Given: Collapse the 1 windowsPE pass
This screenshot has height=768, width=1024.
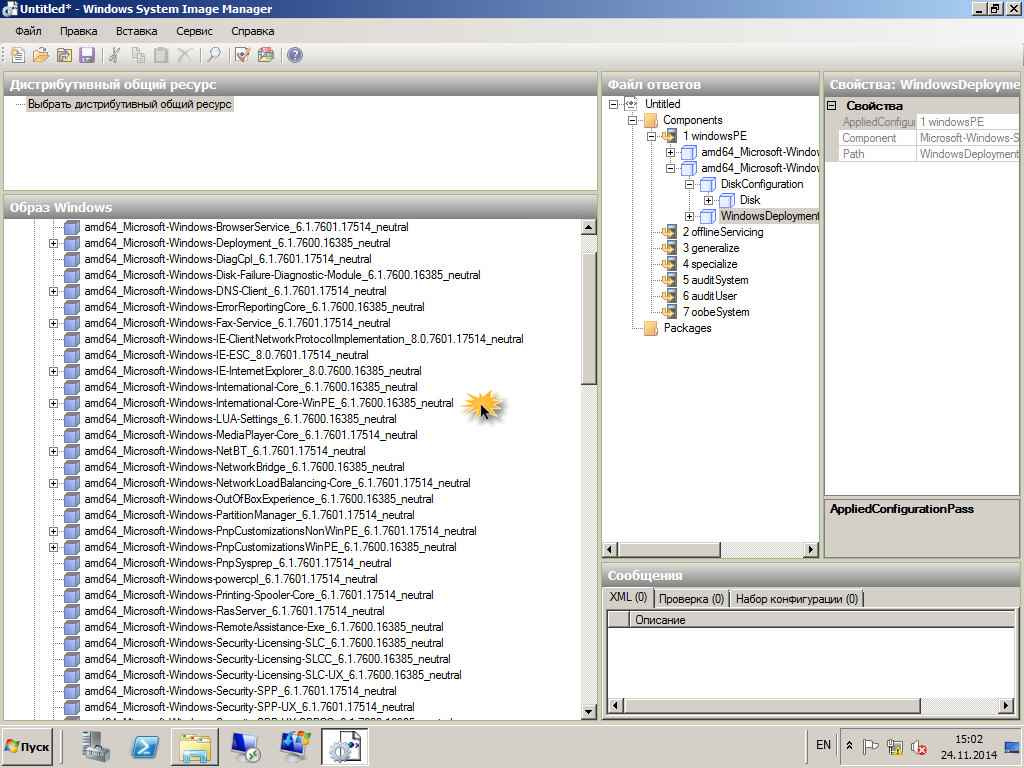Looking at the screenshot, I should [x=652, y=136].
